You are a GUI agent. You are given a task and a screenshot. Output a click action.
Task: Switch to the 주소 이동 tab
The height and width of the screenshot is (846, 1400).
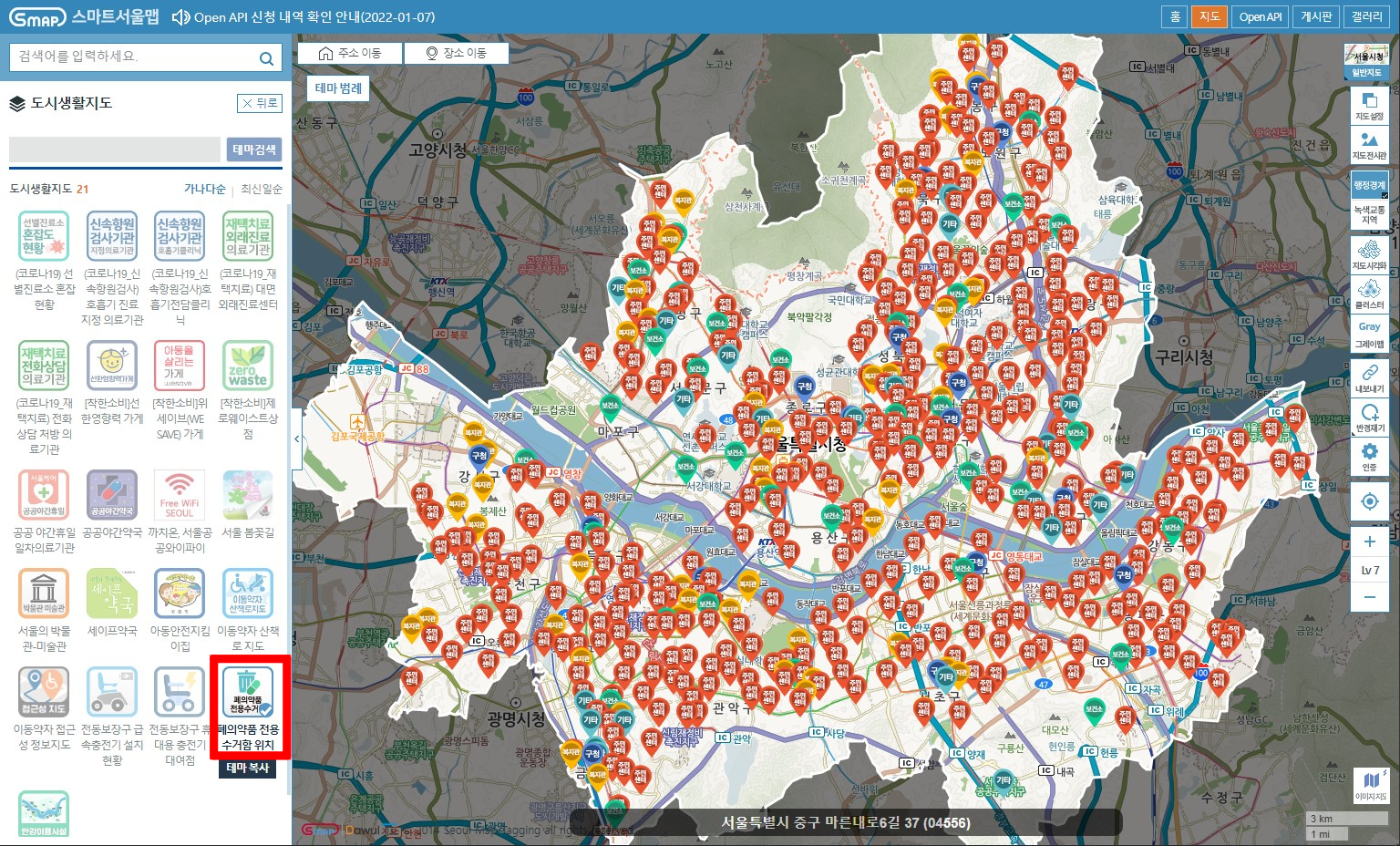(350, 53)
